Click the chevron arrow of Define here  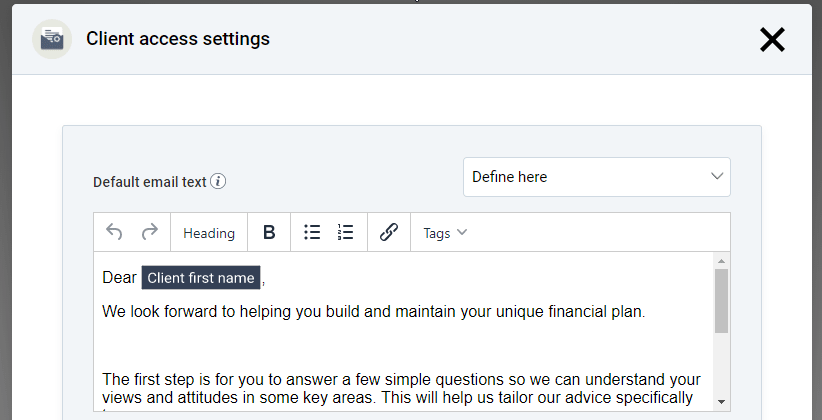[x=717, y=176]
